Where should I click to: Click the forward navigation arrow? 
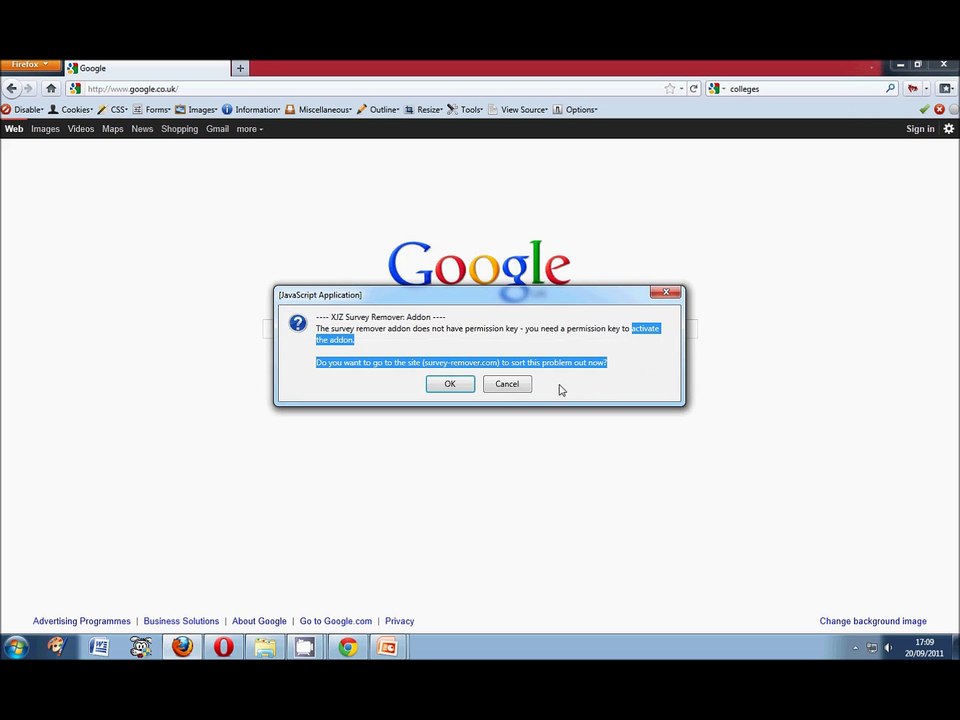pyautogui.click(x=28, y=89)
